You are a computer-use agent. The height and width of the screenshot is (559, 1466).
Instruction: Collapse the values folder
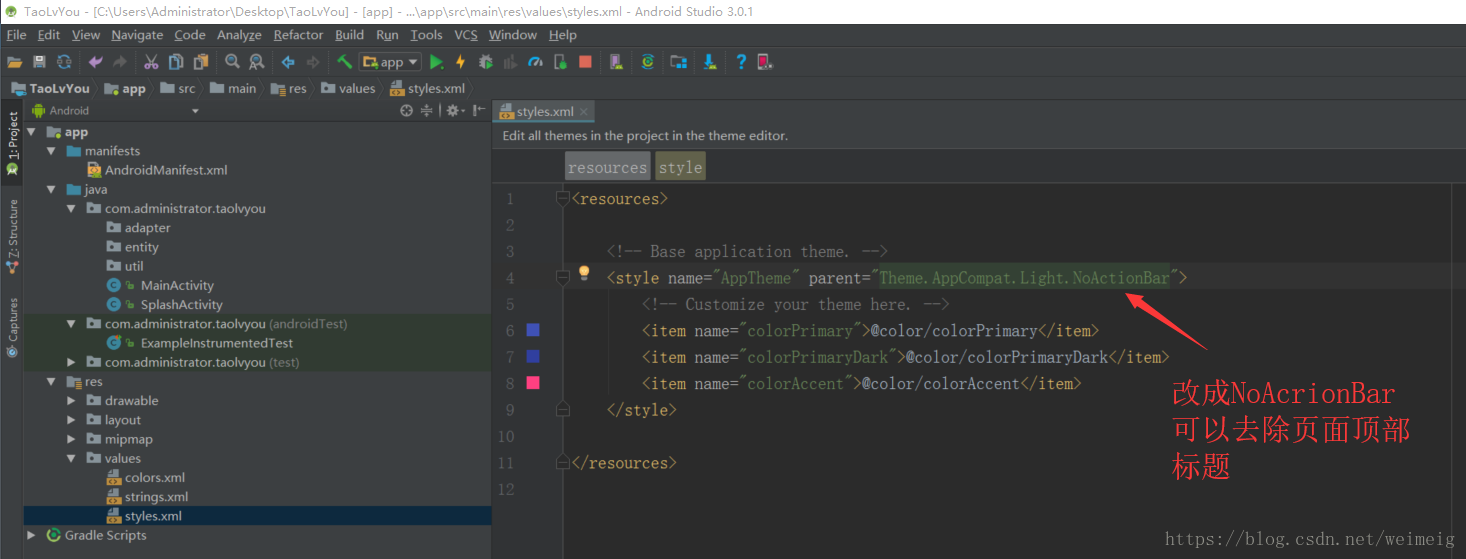[x=71, y=458]
